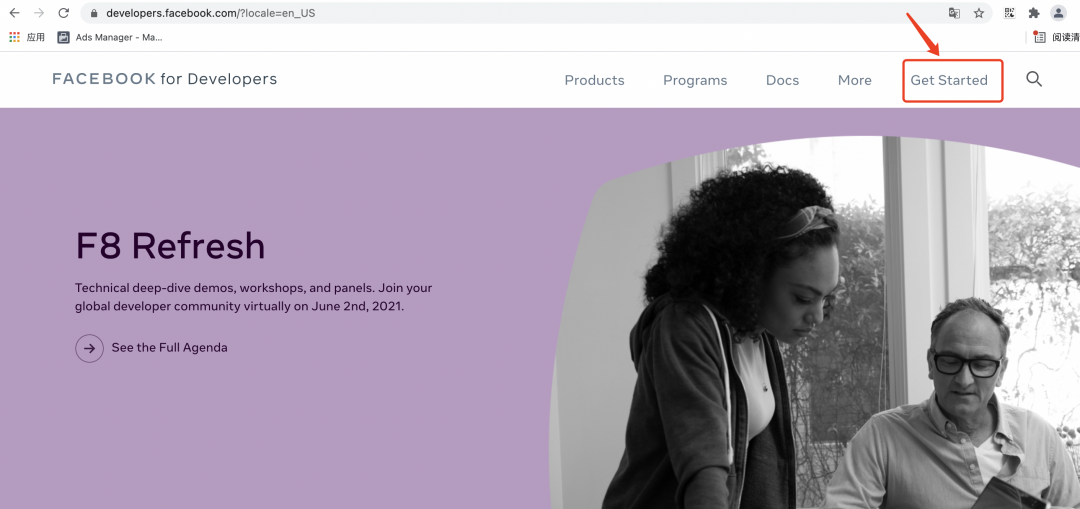Click the browser forward arrow
The width and height of the screenshot is (1080, 509).
[x=39, y=13]
